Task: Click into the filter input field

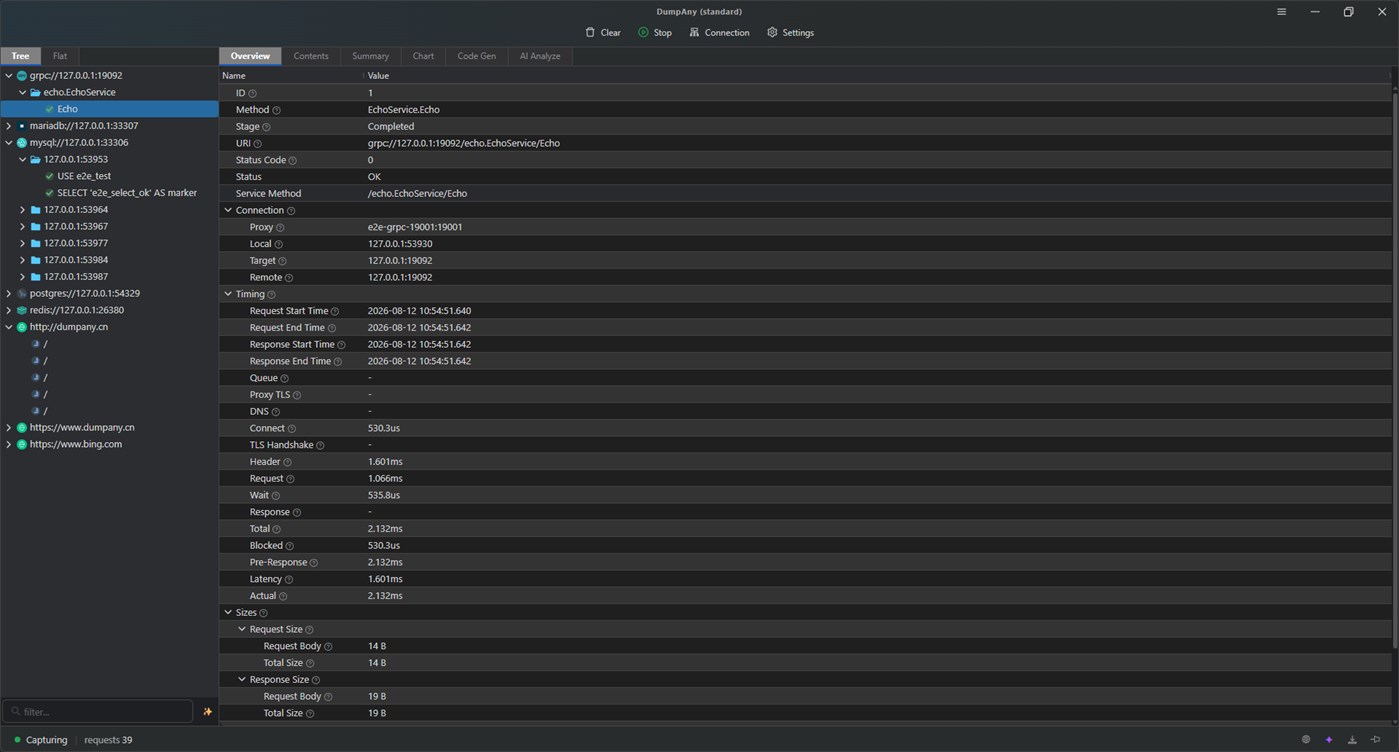Action: click(98, 712)
